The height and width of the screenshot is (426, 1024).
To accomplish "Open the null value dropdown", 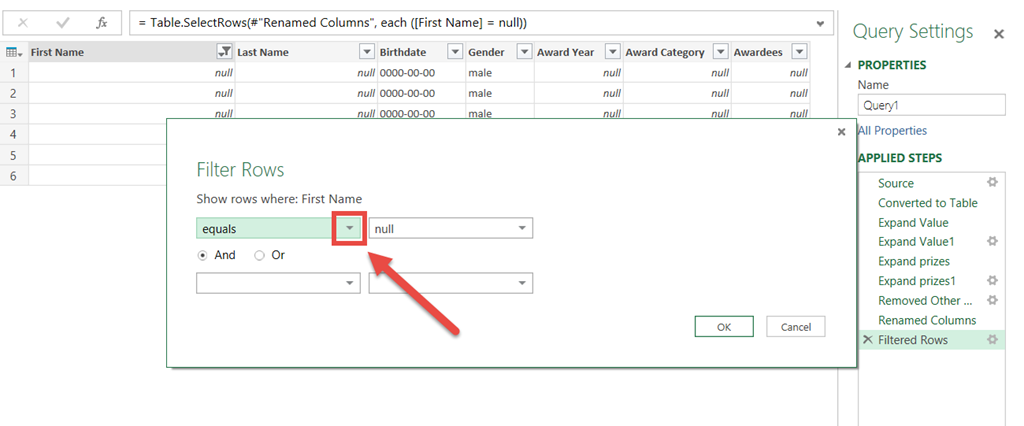I will (x=521, y=229).
